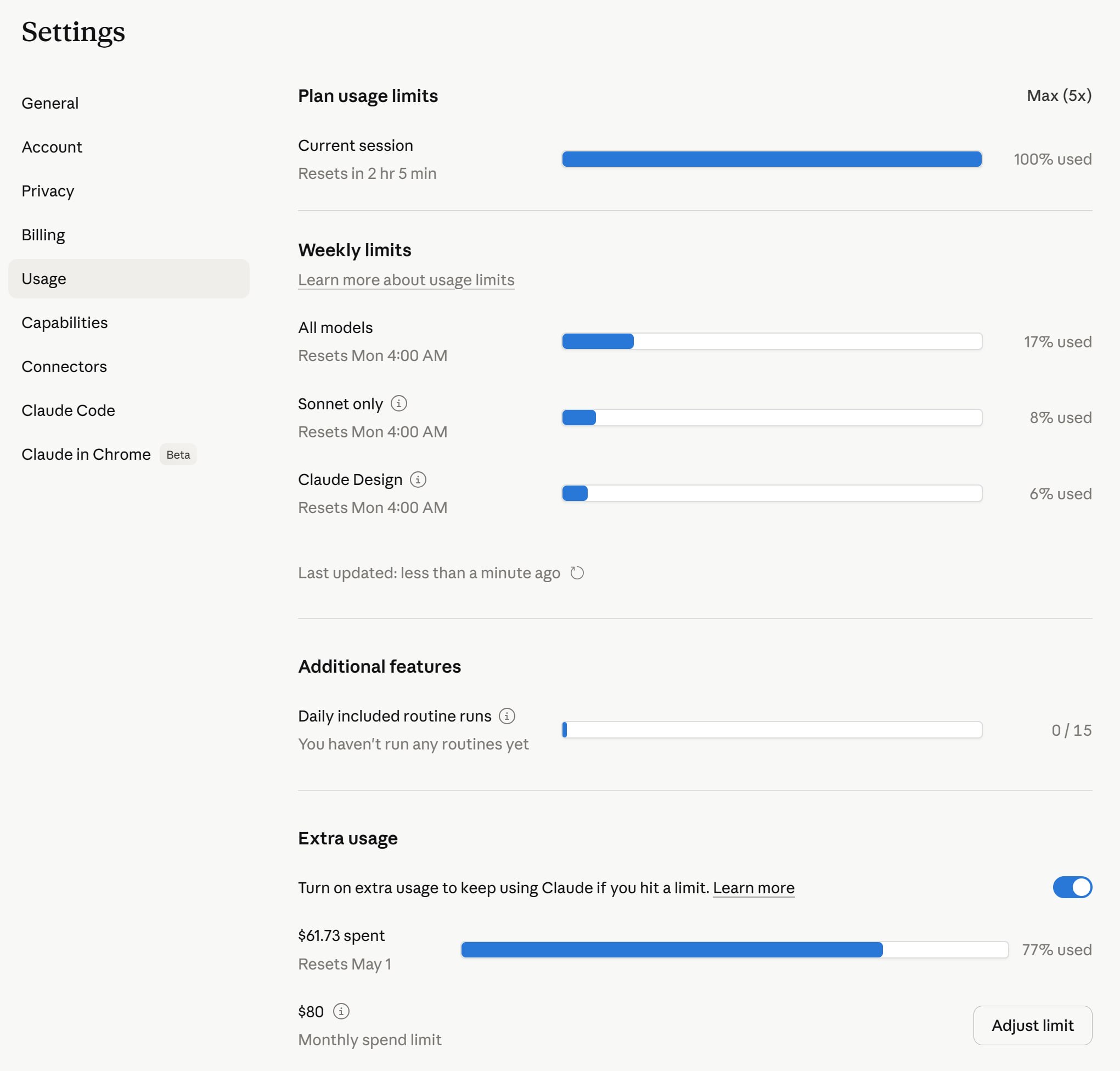Click Learn more link under Extra usage
This screenshot has width=1120, height=1071.
click(x=753, y=888)
